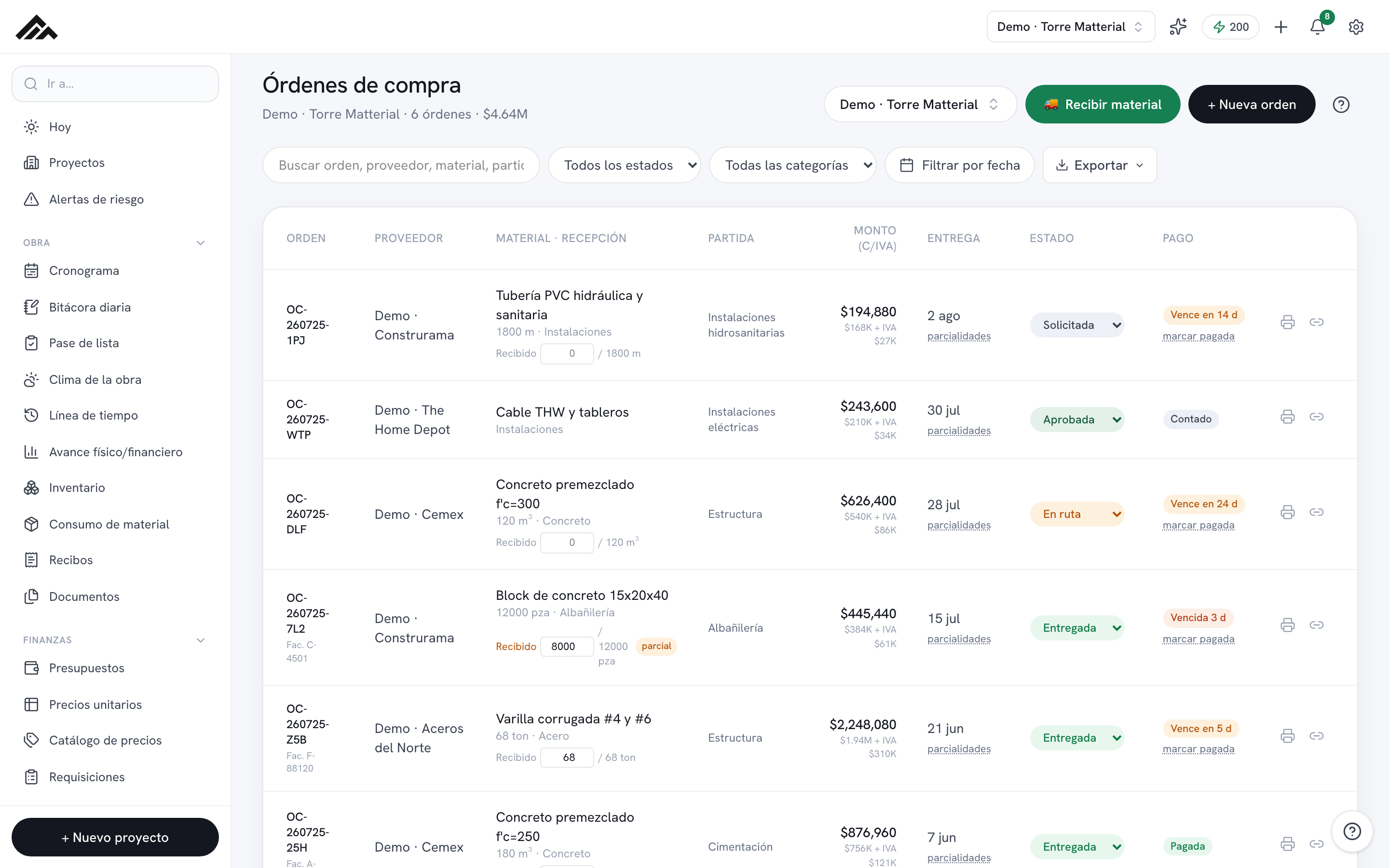Collapse the OBRA sidebar section
The image size is (1389, 868).
(x=200, y=243)
